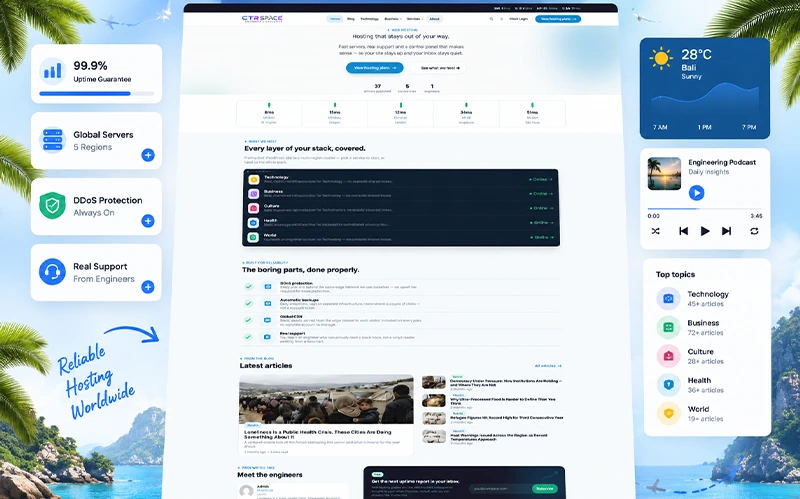Click the Global Servers stack icon
This screenshot has height=499, width=800.
click(53, 140)
